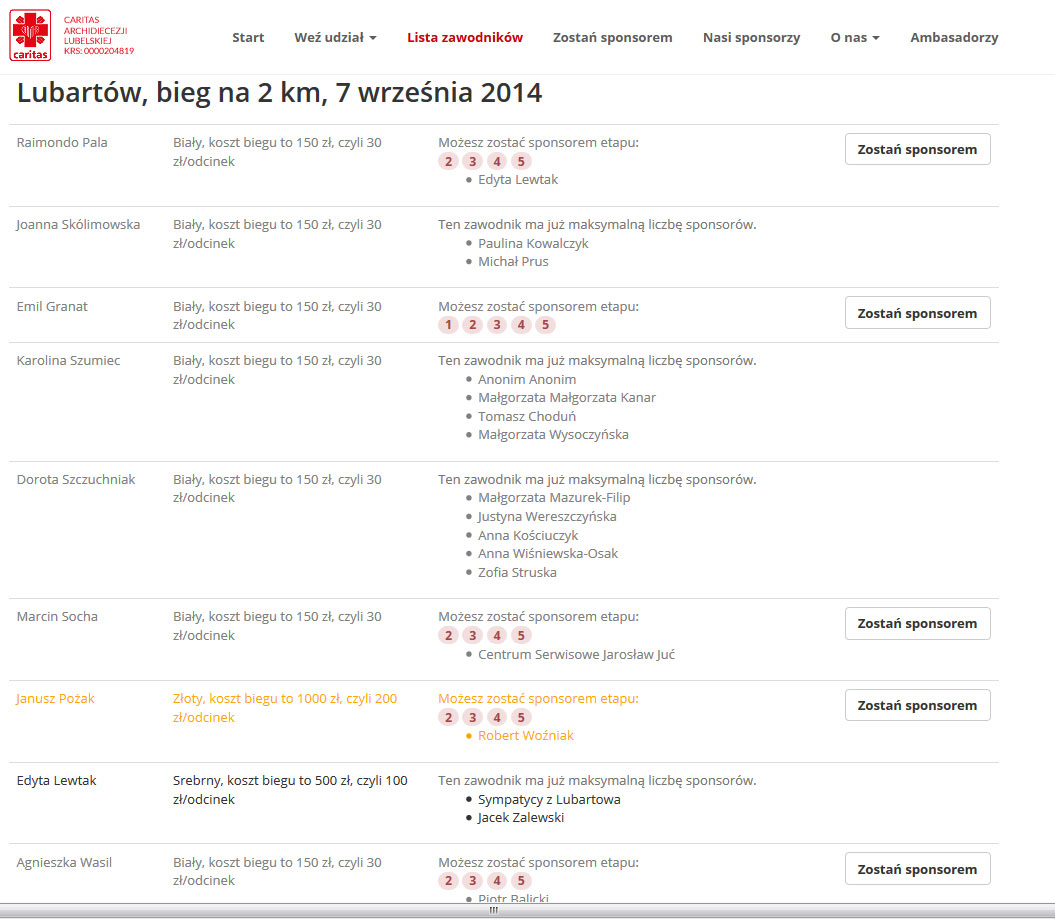Image resolution: width=1055 pixels, height=919 pixels.
Task: Click Zostań sponsorem button for Emil Granat
Action: click(x=918, y=313)
